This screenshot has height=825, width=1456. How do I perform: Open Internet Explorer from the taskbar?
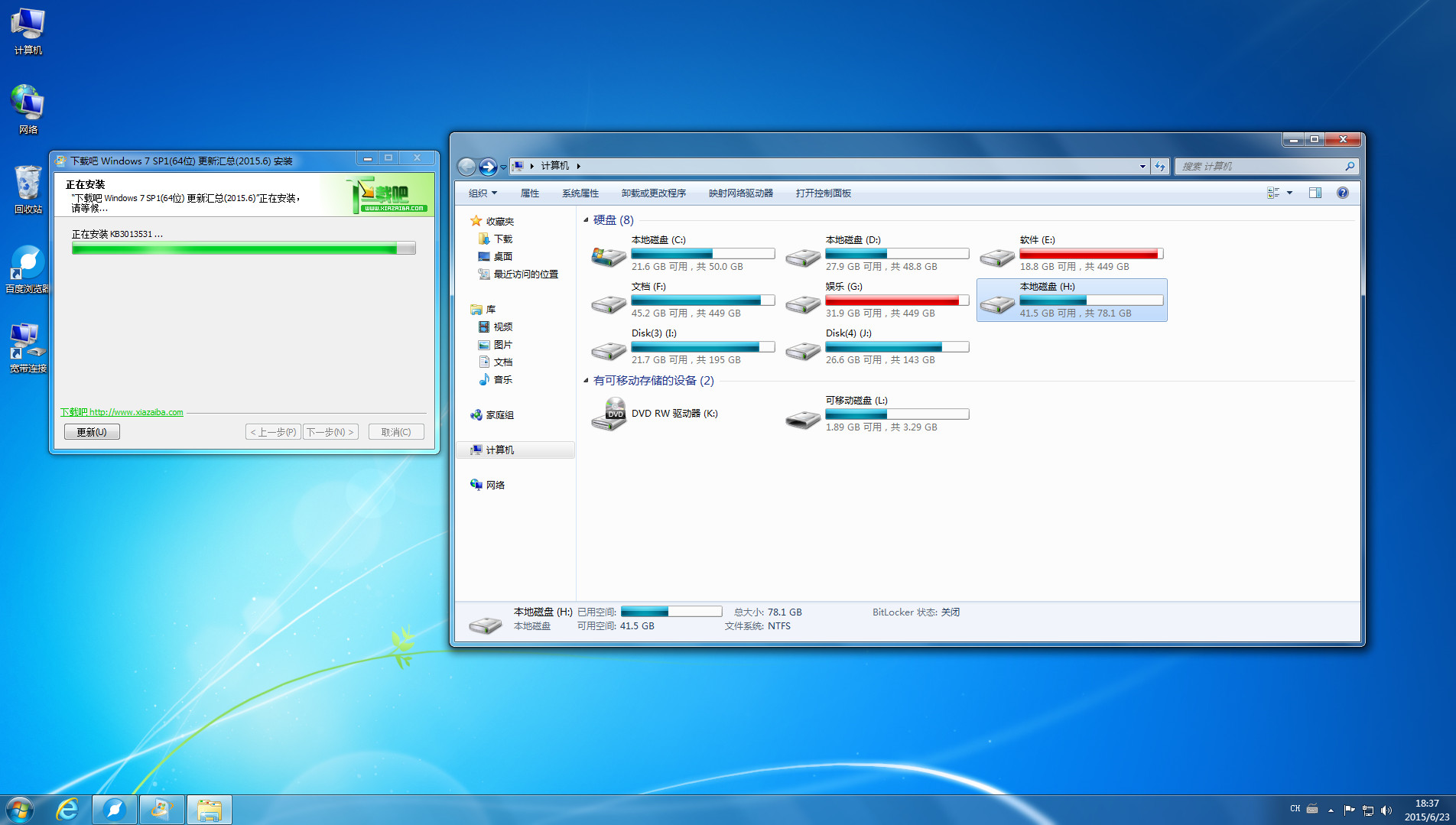[68, 809]
